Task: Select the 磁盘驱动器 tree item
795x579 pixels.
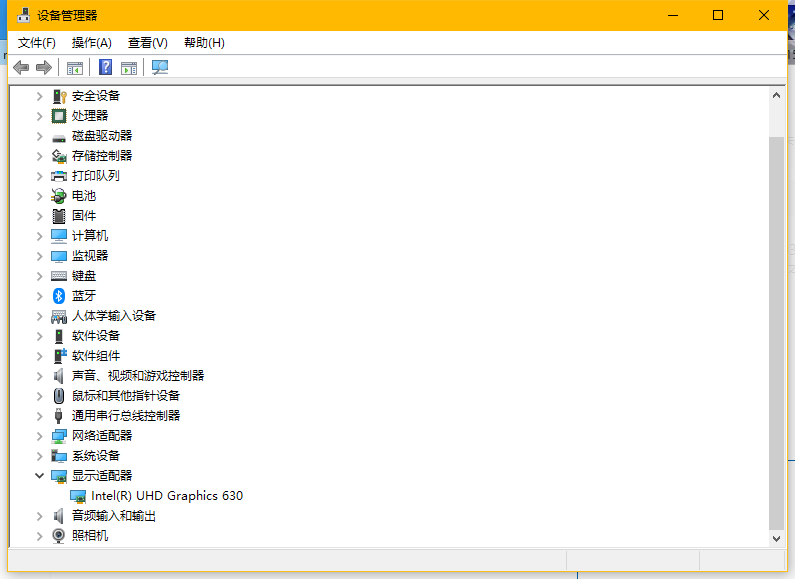Action: click(x=102, y=136)
